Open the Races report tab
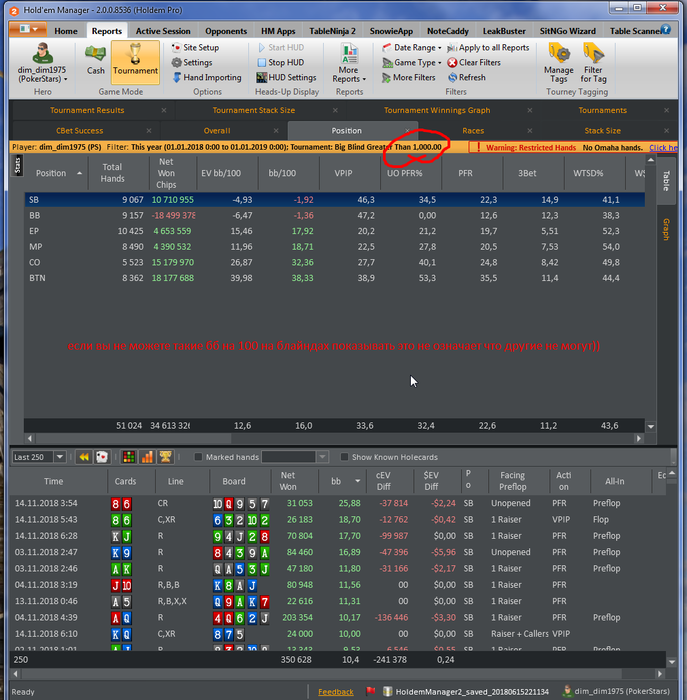The height and width of the screenshot is (700, 687). point(473,131)
